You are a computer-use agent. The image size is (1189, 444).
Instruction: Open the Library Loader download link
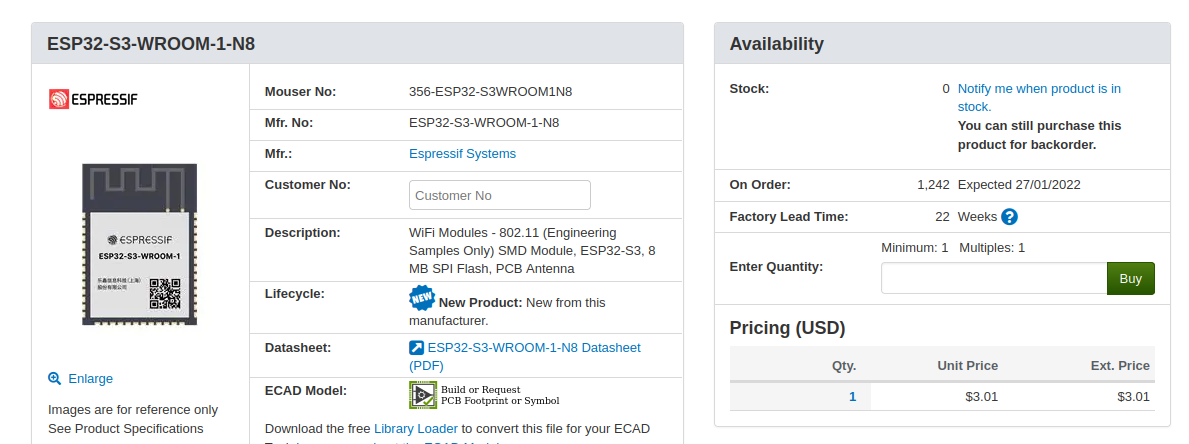click(x=416, y=429)
